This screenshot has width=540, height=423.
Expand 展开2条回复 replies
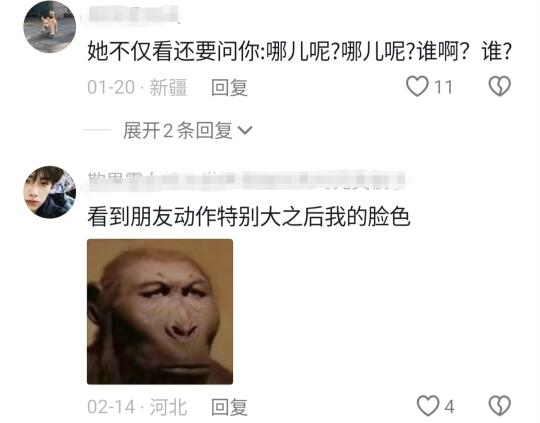pyautogui.click(x=178, y=131)
